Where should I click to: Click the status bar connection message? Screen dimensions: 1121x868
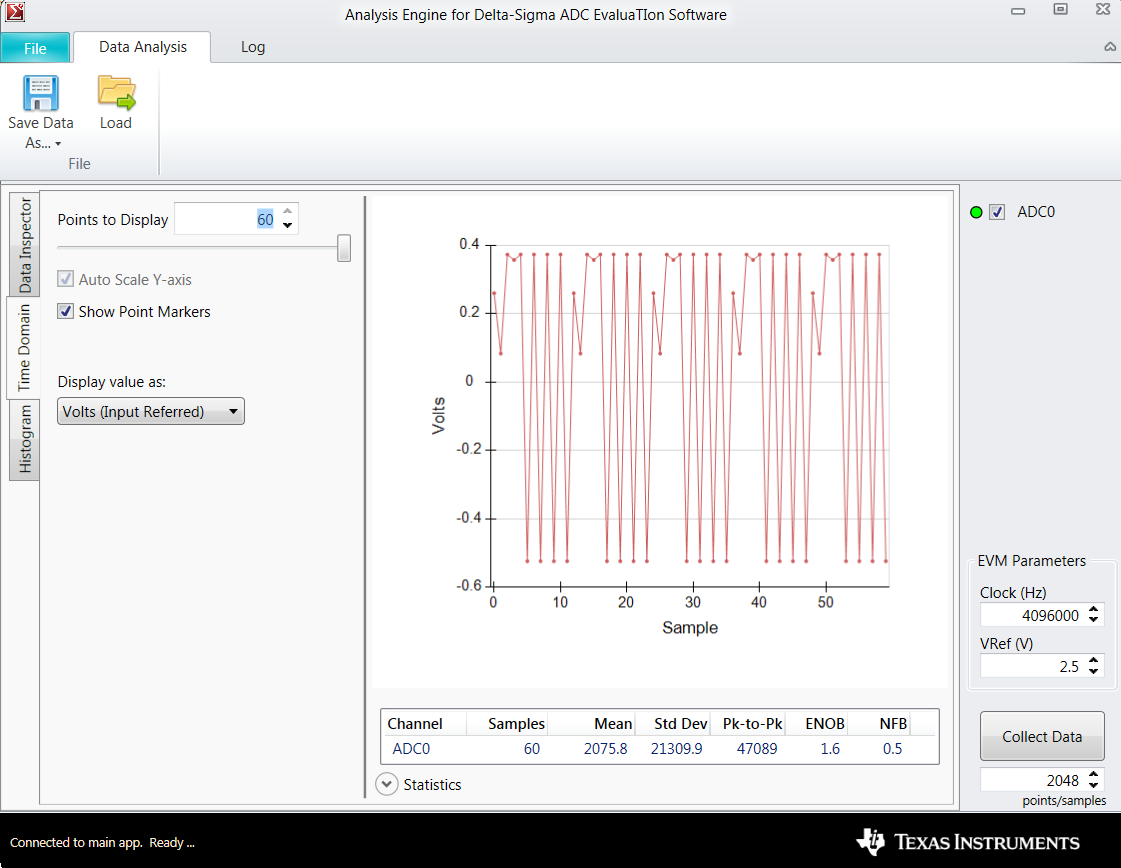click(x=102, y=842)
